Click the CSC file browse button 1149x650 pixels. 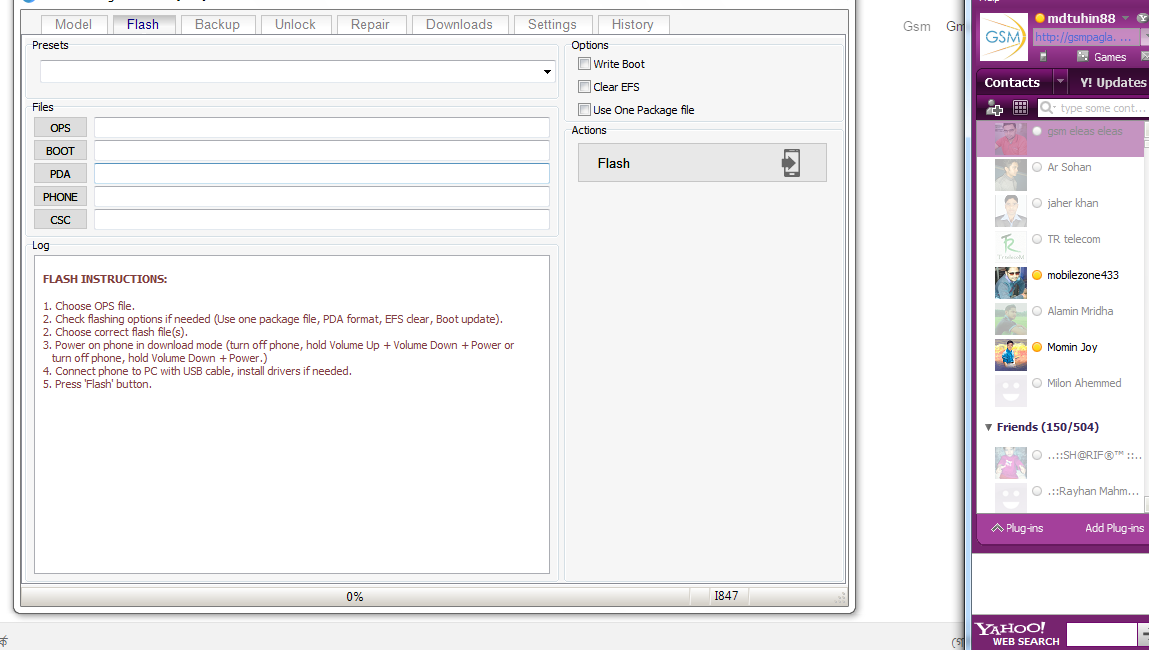click(60, 219)
